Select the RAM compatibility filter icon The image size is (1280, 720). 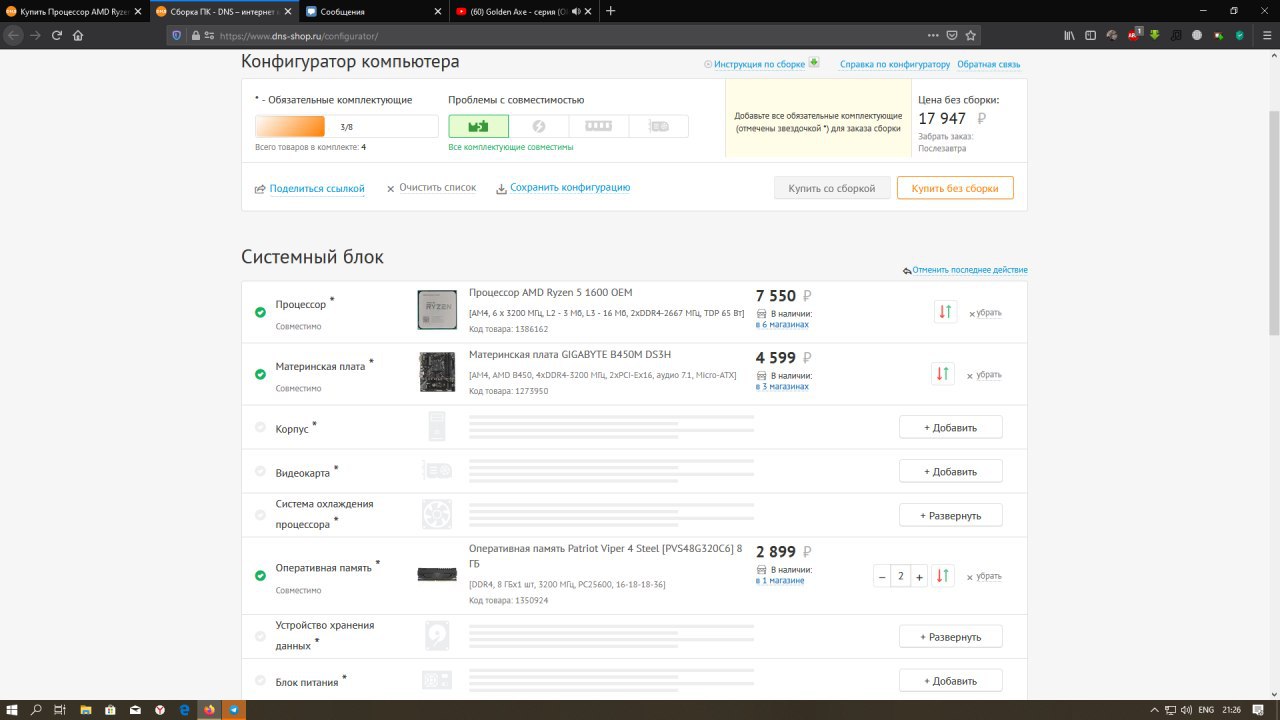(x=598, y=126)
